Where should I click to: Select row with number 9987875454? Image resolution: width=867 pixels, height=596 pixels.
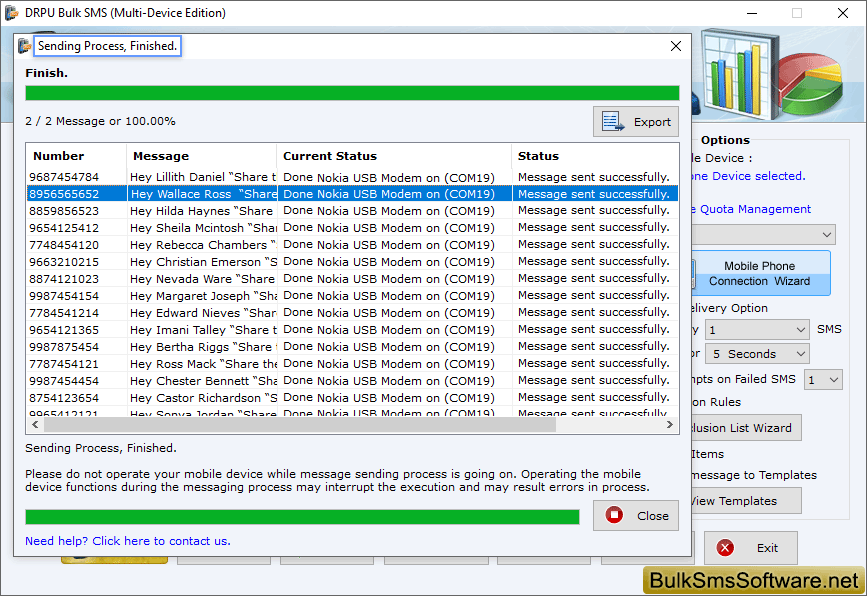pos(352,347)
